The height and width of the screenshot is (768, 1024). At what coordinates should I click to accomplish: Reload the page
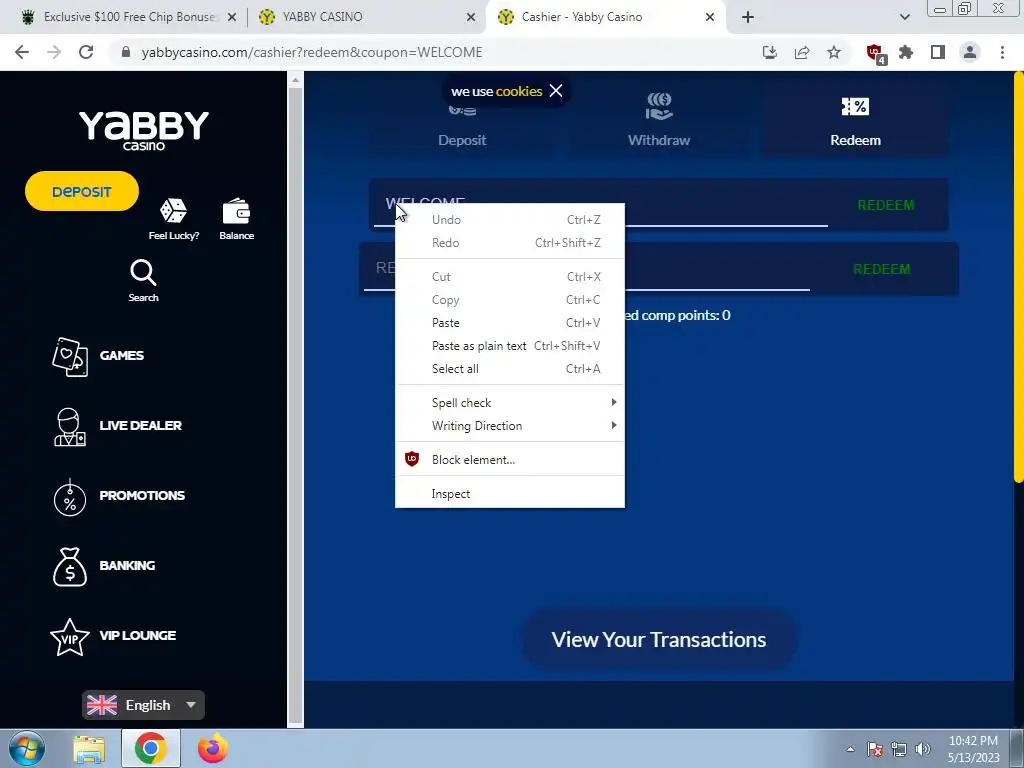tap(86, 52)
